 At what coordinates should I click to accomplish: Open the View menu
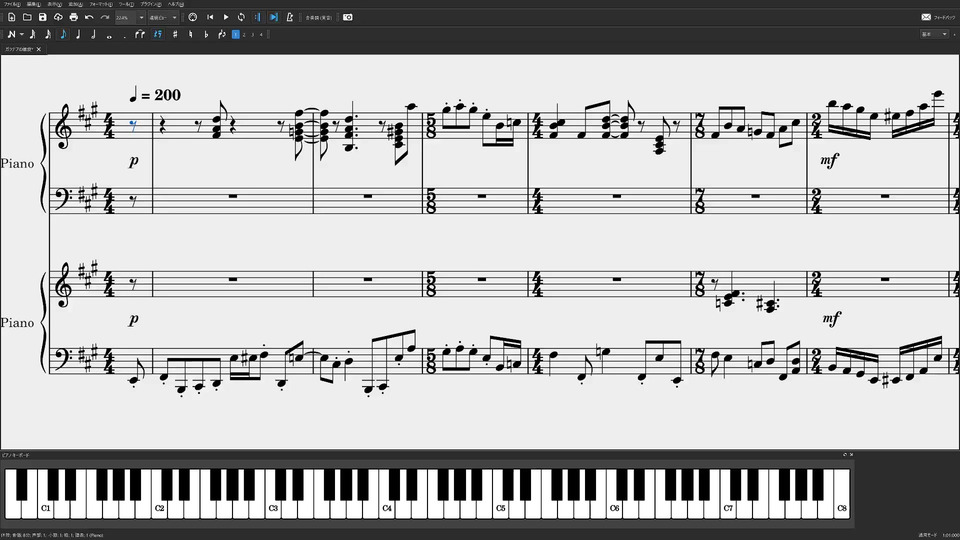pos(54,4)
